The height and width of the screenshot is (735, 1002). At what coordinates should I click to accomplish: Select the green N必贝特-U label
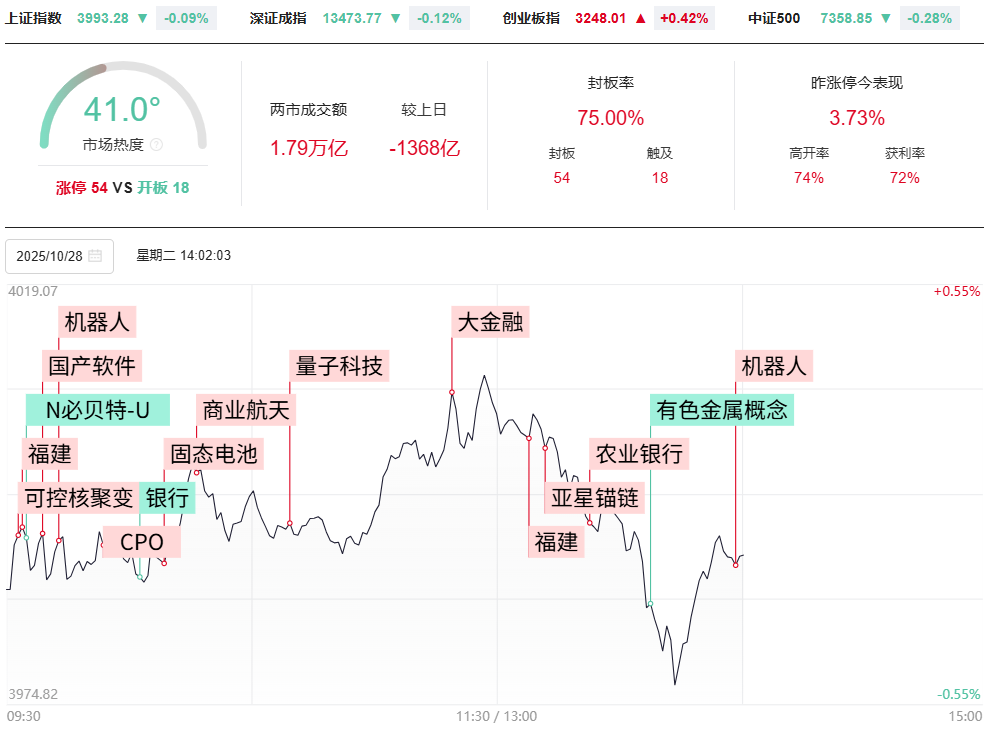[98, 409]
